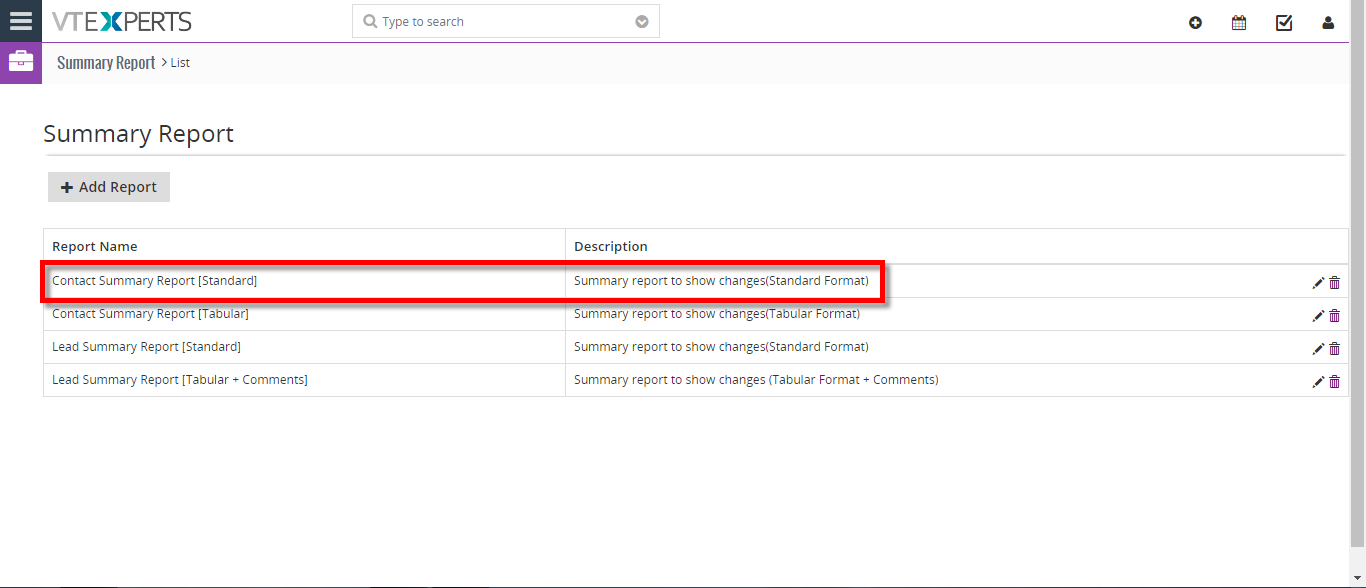Edit Contact Summary Report [Tabular] via pencil
This screenshot has height=588, width=1366.
pyautogui.click(x=1318, y=316)
